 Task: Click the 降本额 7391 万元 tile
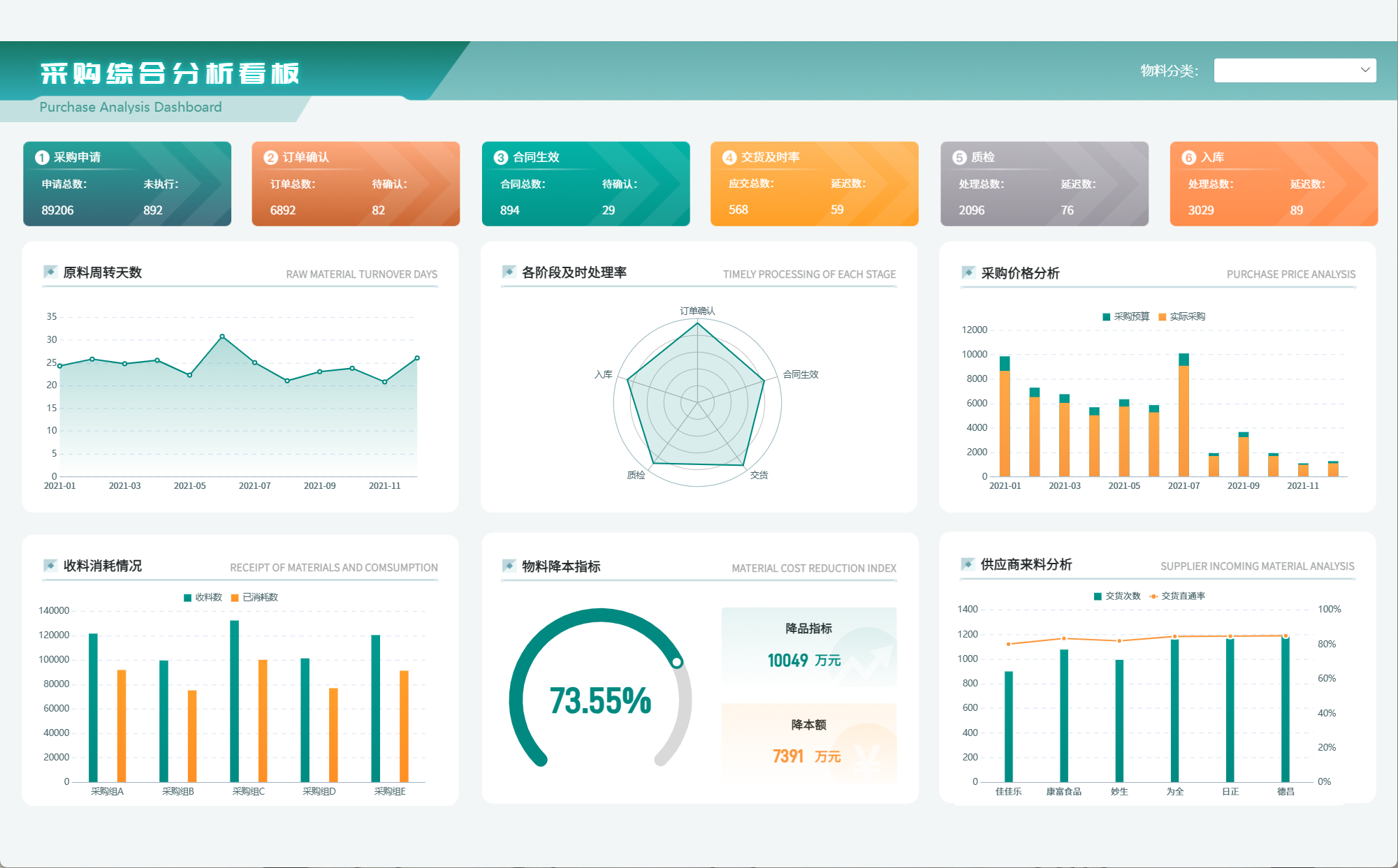(x=808, y=742)
